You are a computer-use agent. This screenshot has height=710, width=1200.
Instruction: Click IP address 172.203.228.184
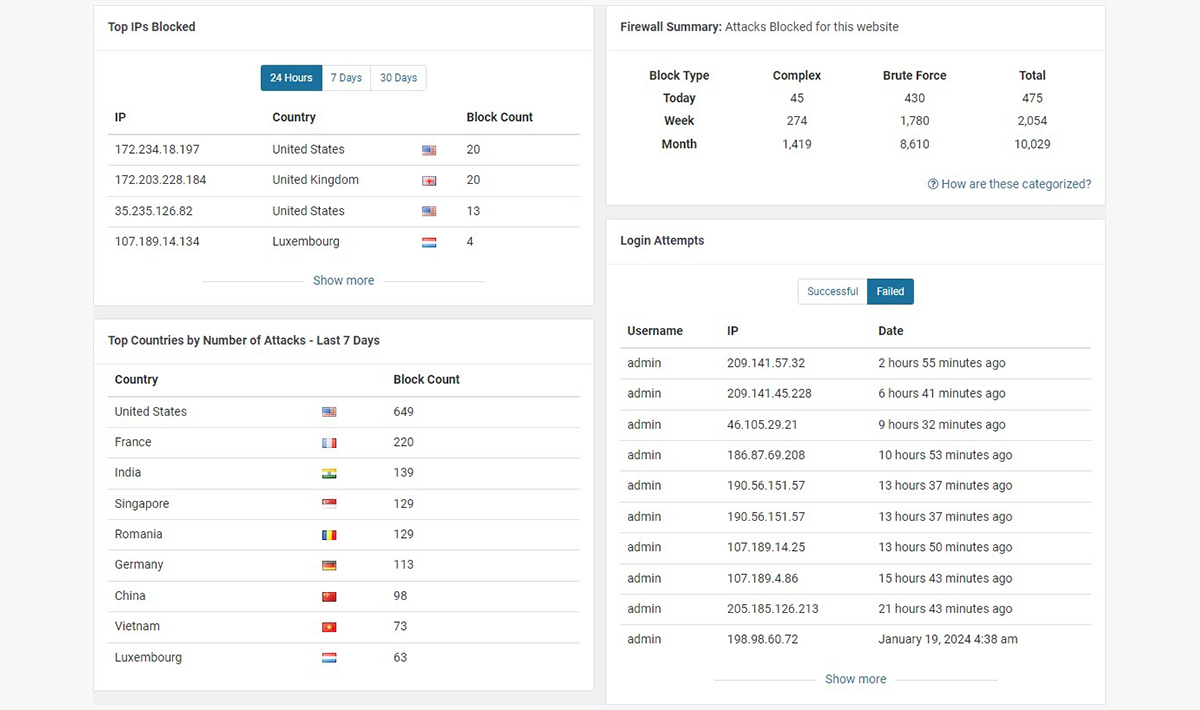(x=160, y=180)
